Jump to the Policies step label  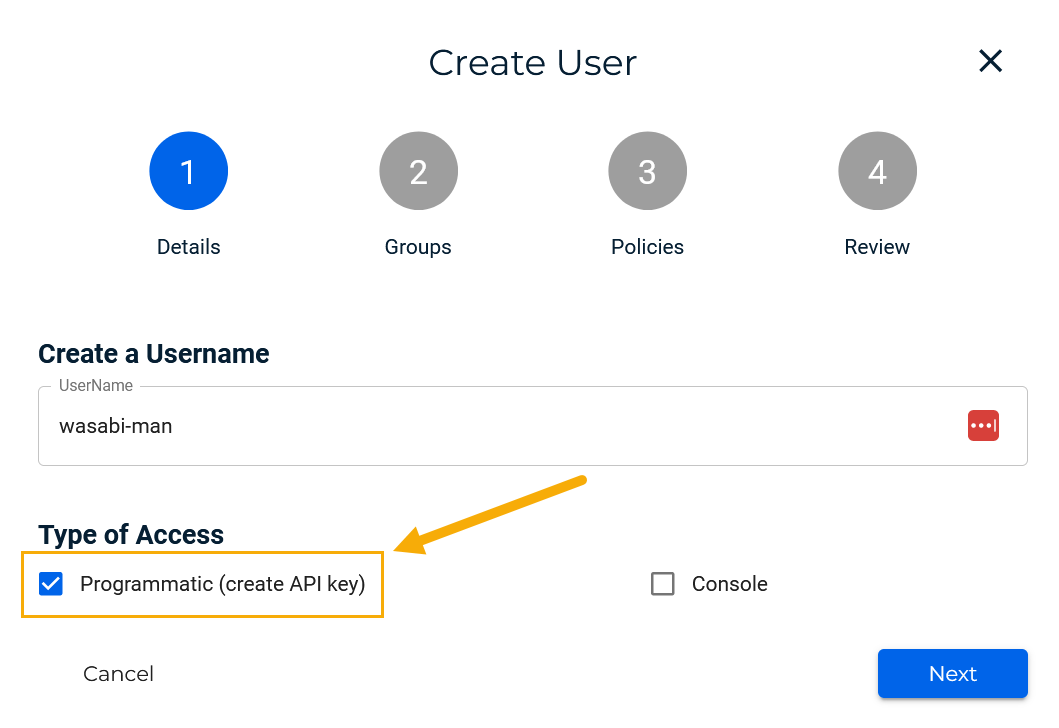(647, 247)
